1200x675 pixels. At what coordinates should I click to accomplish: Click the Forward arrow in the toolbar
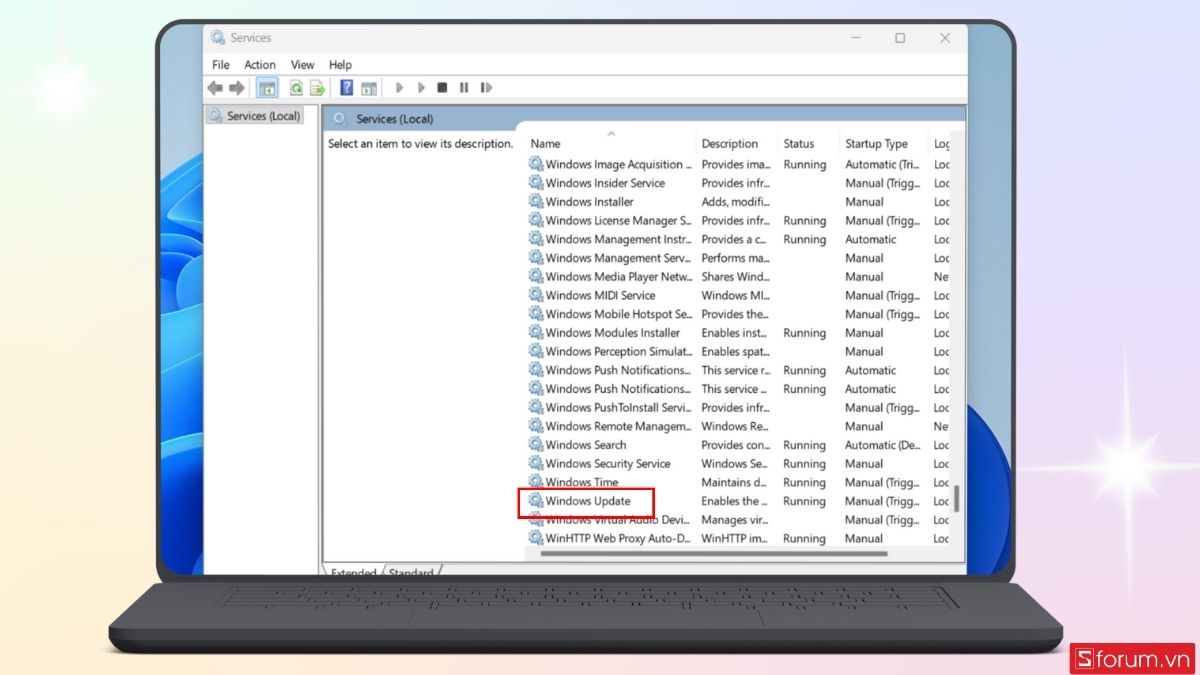click(x=237, y=88)
